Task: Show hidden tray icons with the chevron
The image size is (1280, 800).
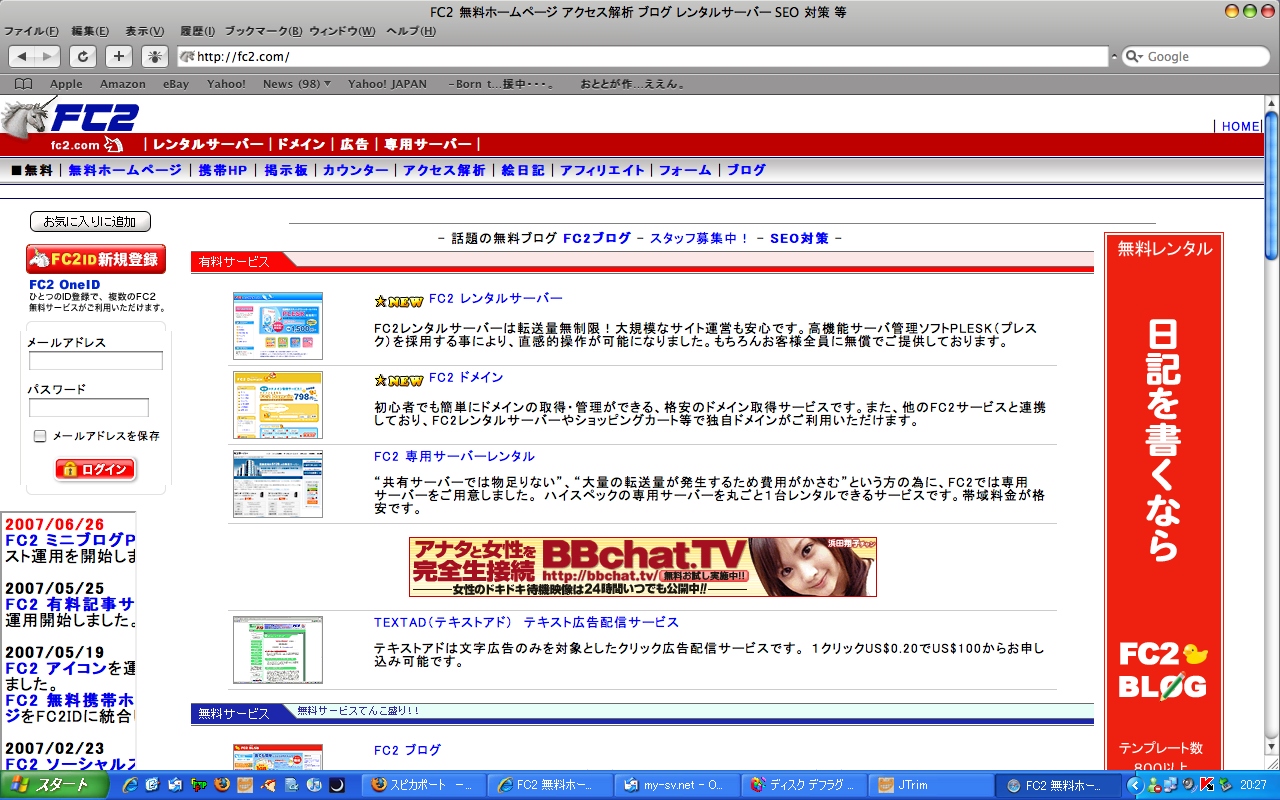Action: (x=1135, y=785)
